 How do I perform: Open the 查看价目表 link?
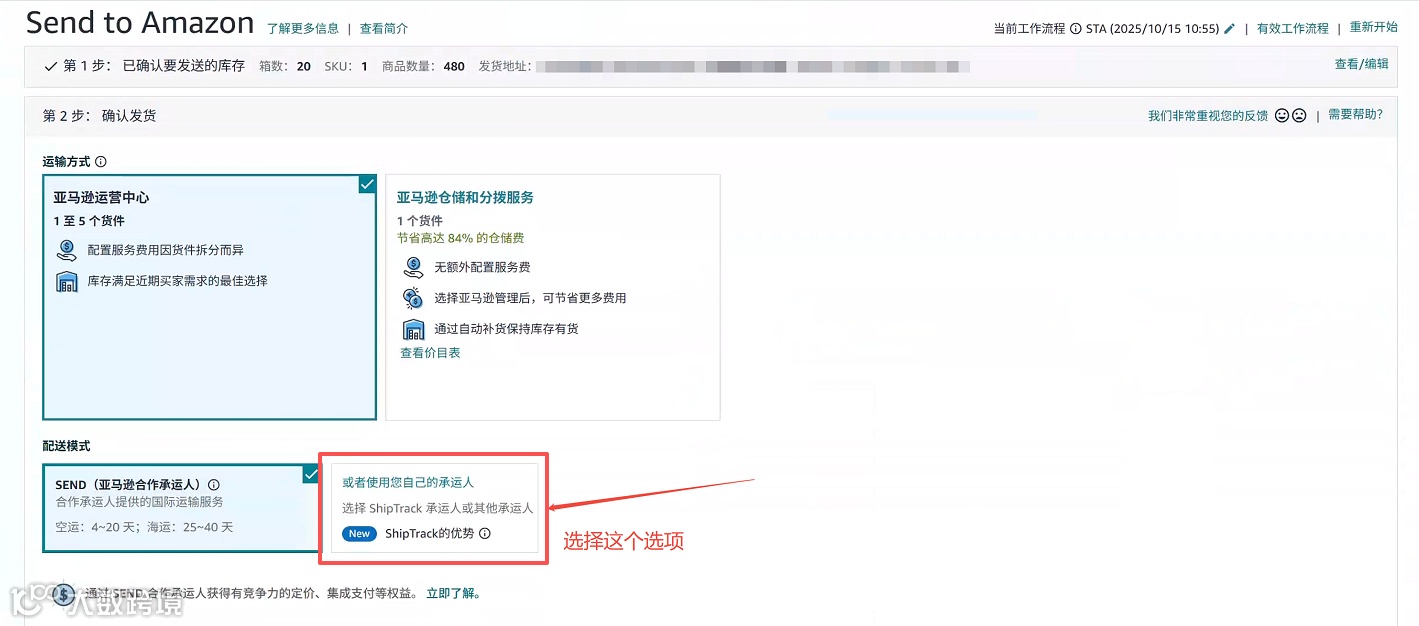[x=430, y=353]
